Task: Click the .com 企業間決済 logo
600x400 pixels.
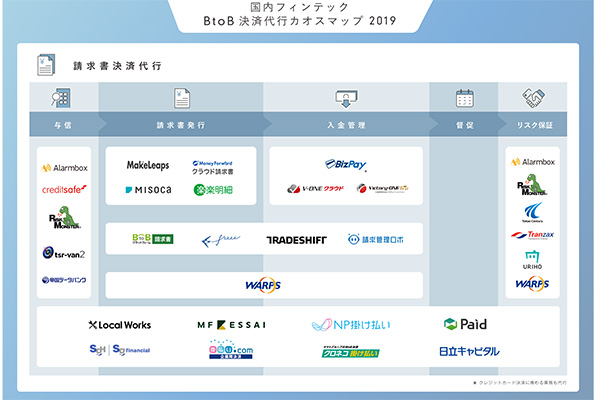Action: (x=231, y=349)
